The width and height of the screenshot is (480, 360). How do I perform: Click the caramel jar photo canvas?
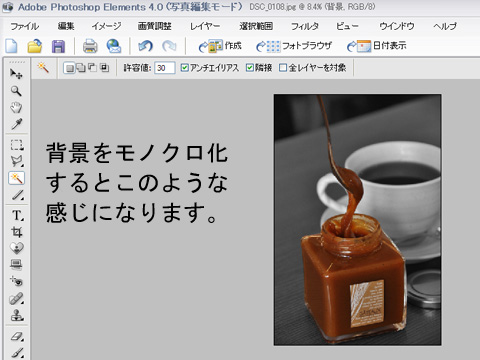point(358,220)
